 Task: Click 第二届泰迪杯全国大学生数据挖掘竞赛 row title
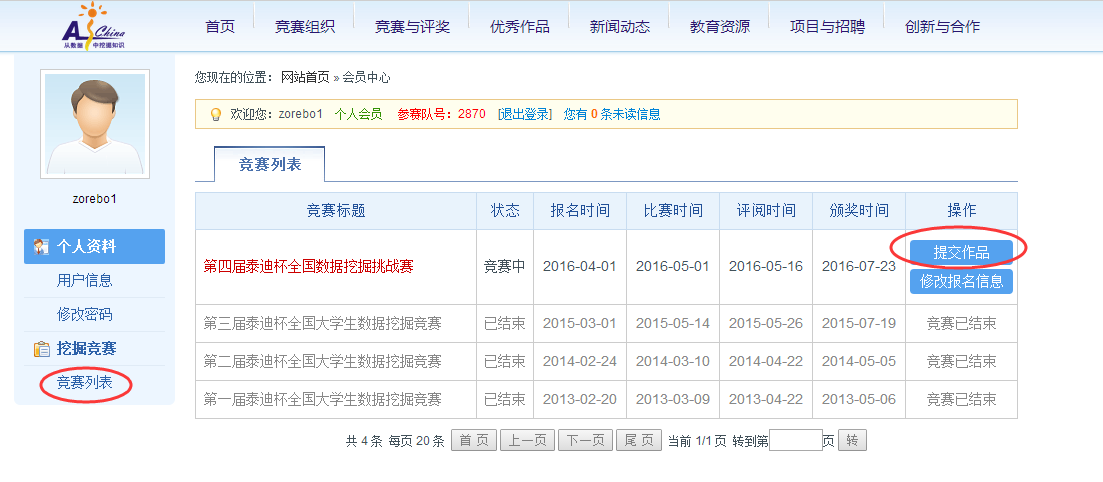322,362
